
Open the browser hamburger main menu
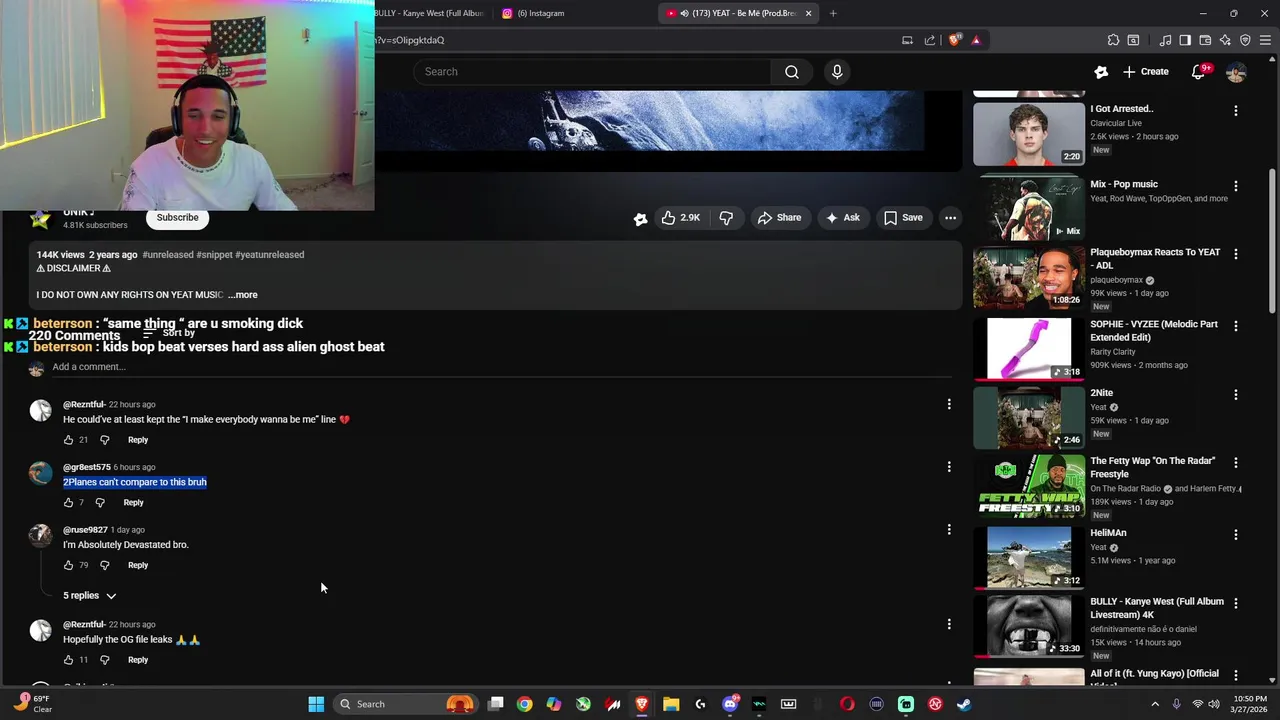1265,40
